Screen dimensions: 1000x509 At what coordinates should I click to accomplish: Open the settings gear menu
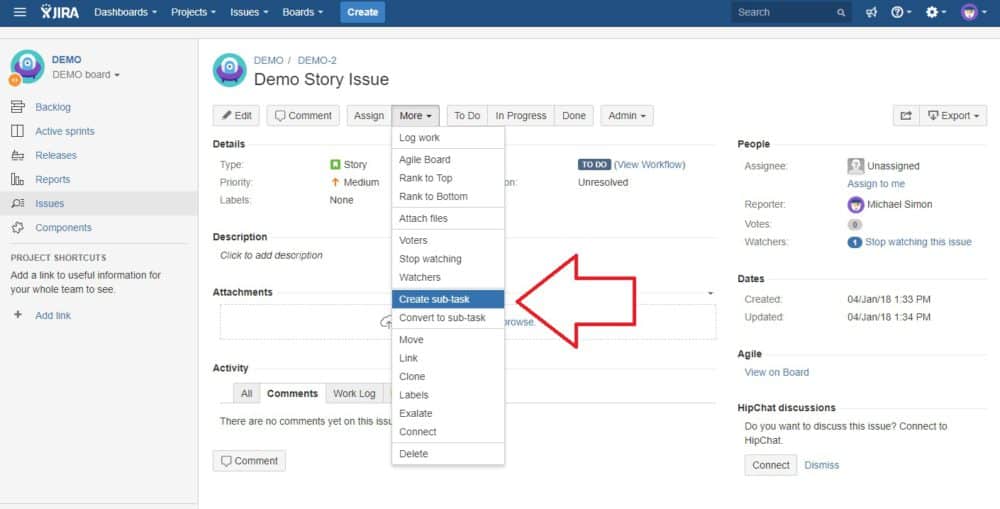pos(936,12)
